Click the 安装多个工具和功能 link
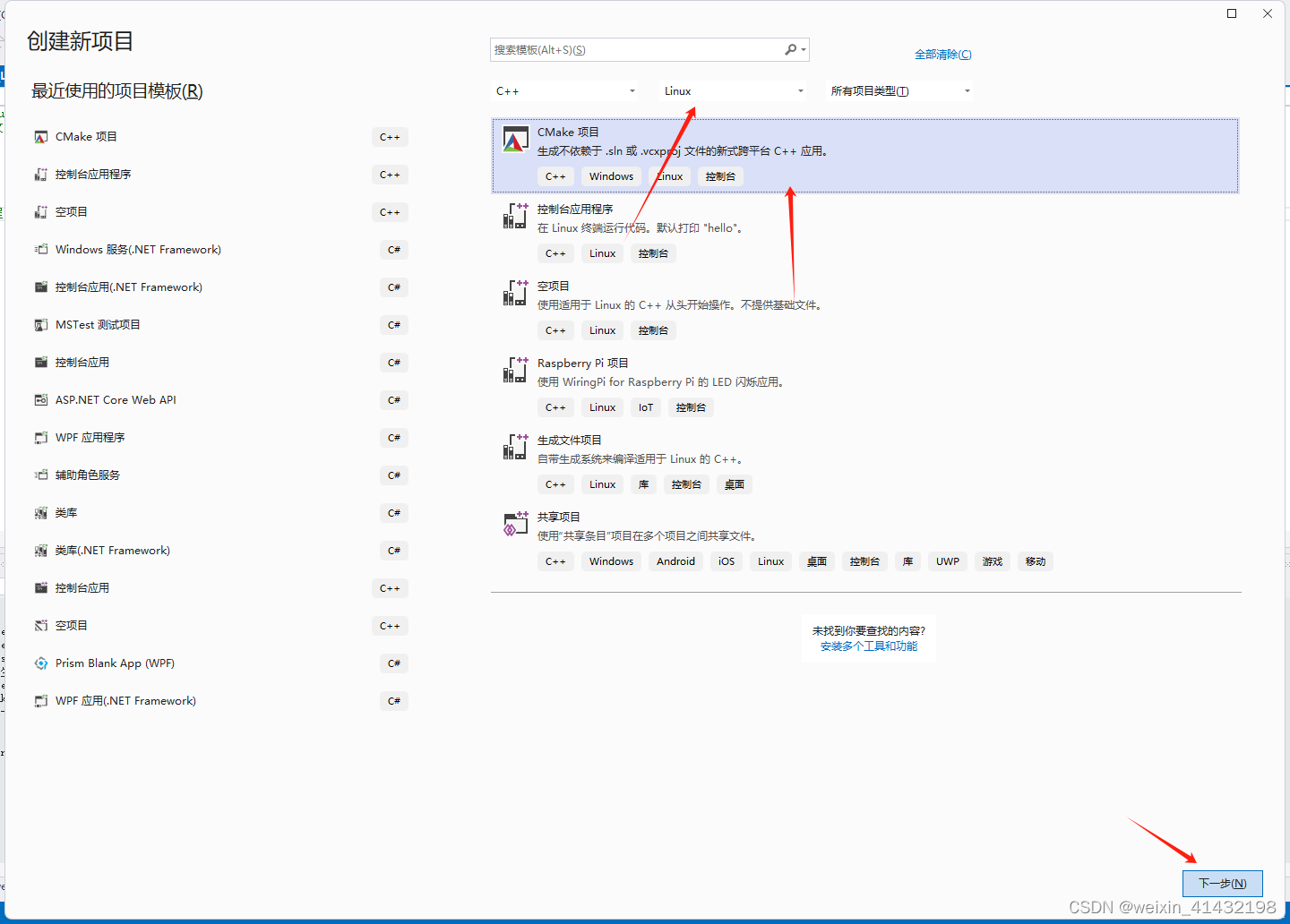The height and width of the screenshot is (924, 1290). (868, 646)
